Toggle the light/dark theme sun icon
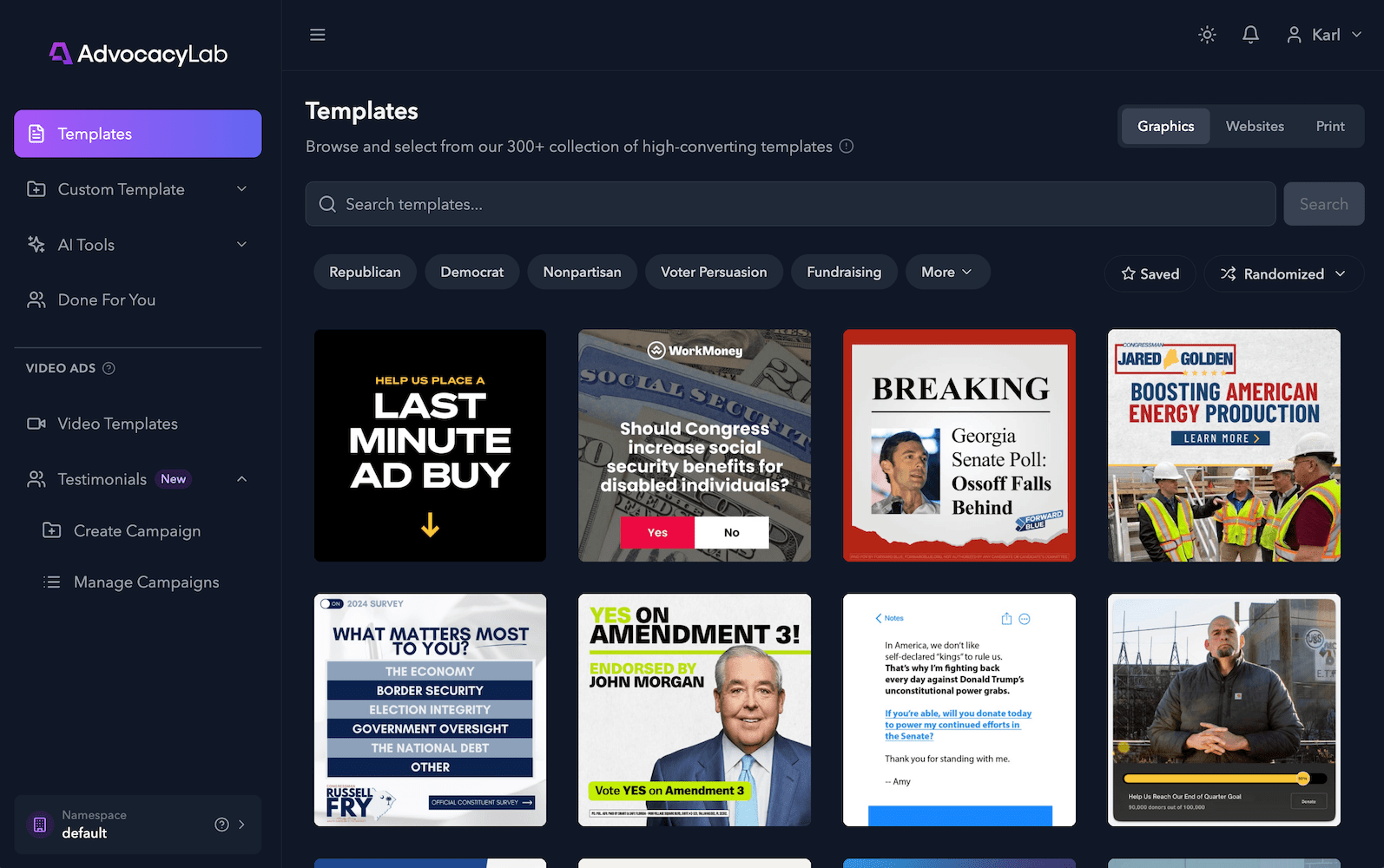This screenshot has height=868, width=1384. [1207, 35]
